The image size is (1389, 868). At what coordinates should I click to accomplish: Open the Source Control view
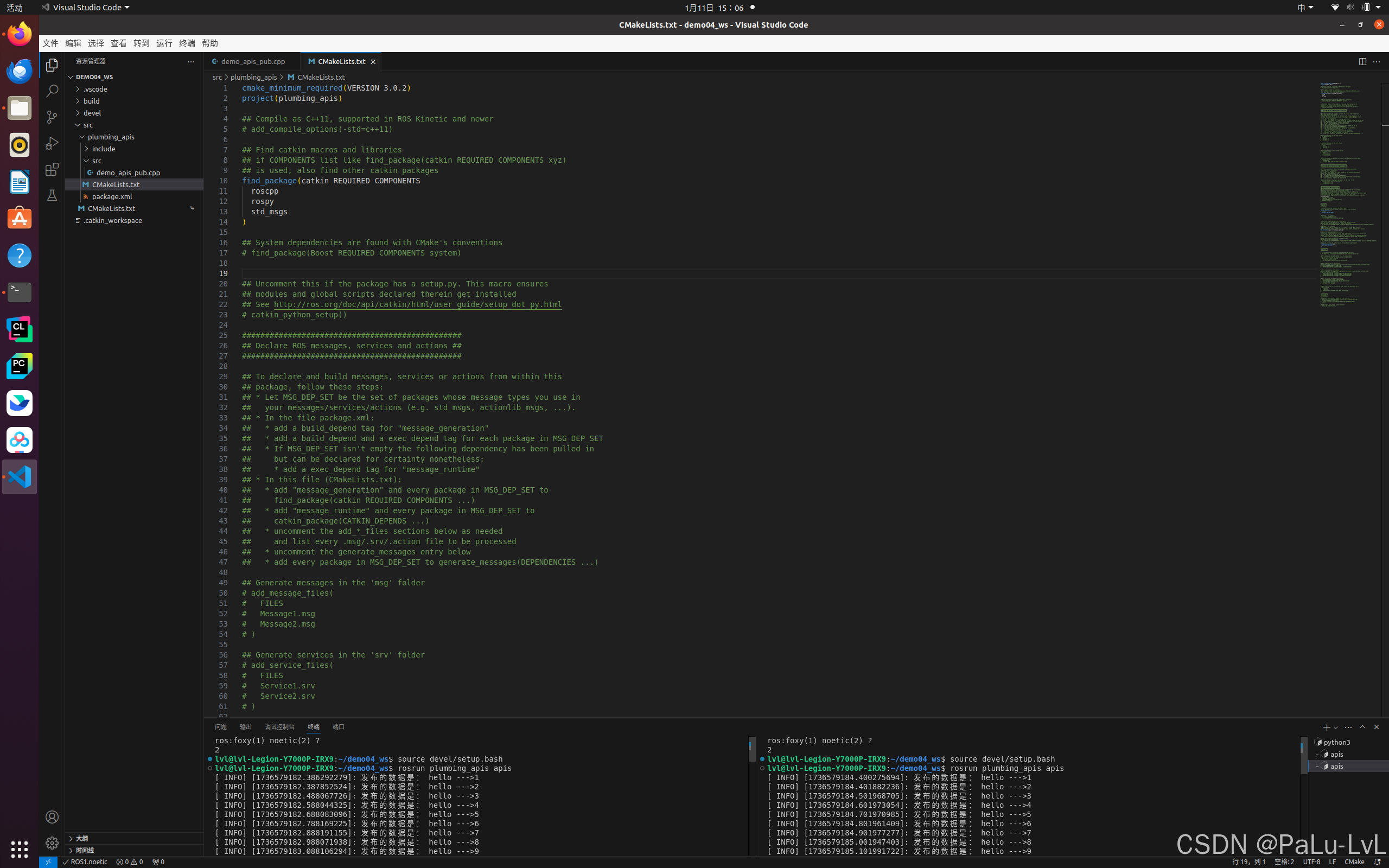pos(52,117)
